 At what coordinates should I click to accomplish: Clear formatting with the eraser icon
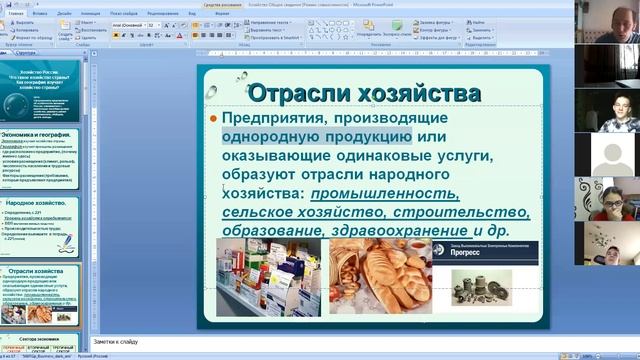[x=183, y=25]
